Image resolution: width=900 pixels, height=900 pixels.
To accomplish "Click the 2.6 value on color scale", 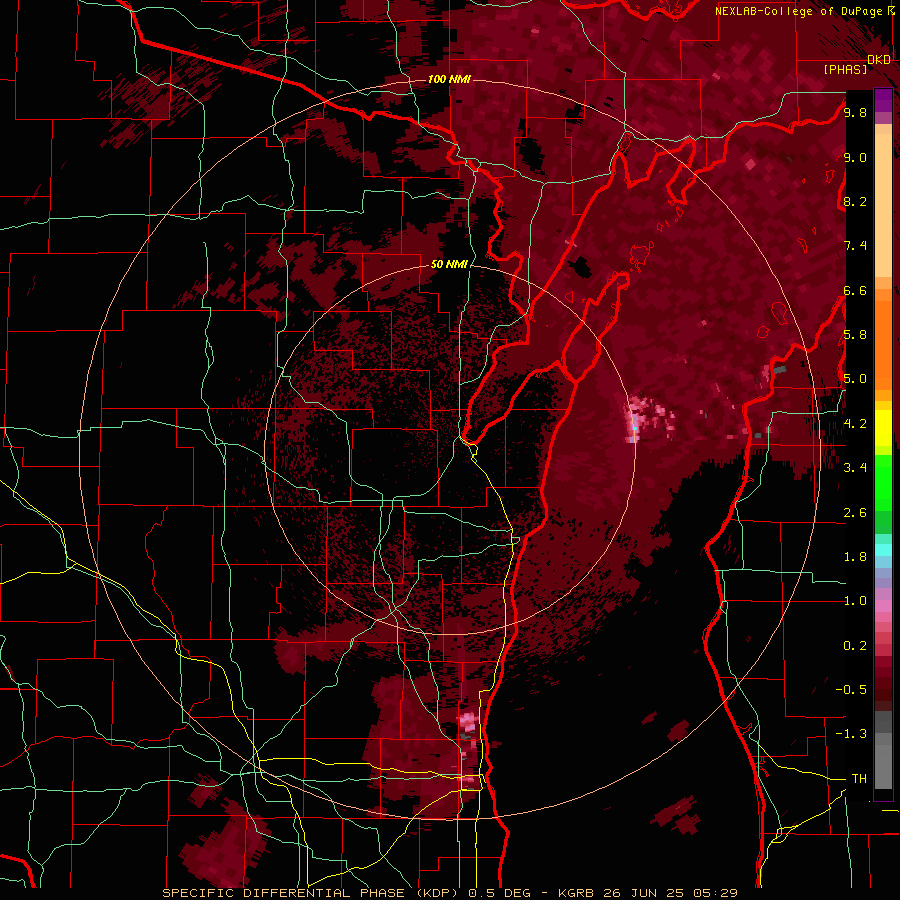I will coord(855,513).
